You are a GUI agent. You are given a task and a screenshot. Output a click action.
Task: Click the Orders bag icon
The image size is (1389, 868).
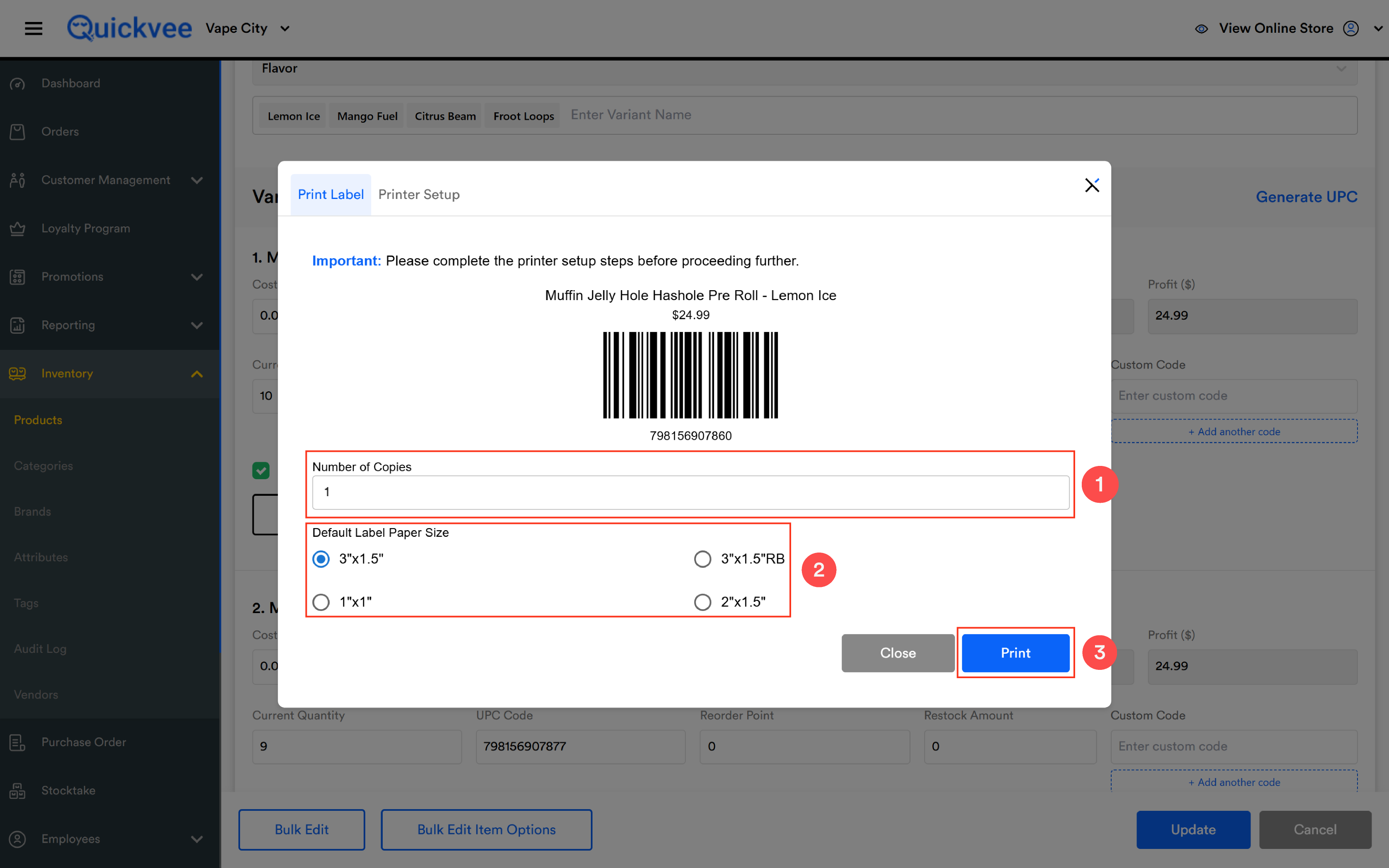pyautogui.click(x=17, y=132)
